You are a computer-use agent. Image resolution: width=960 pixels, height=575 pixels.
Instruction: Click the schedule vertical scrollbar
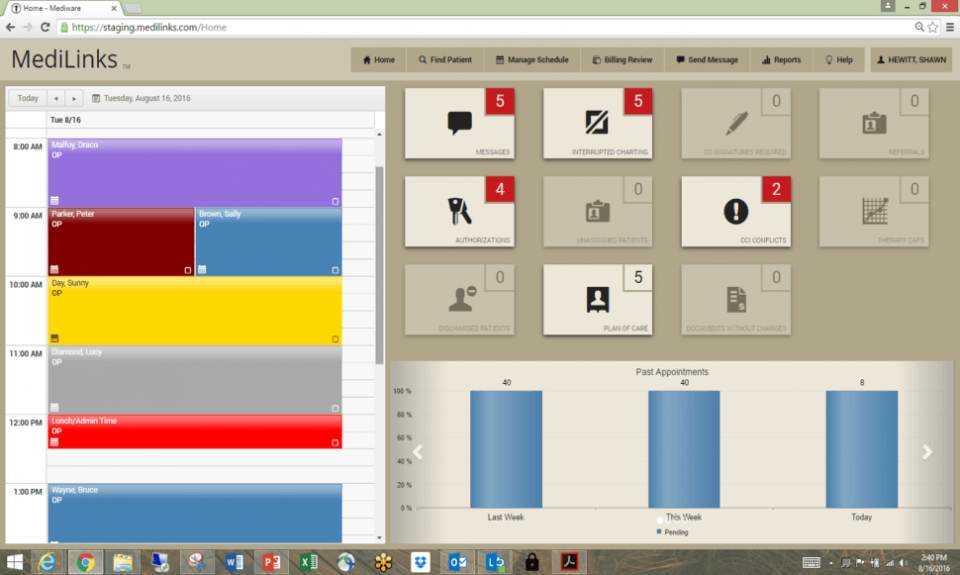coord(380,265)
